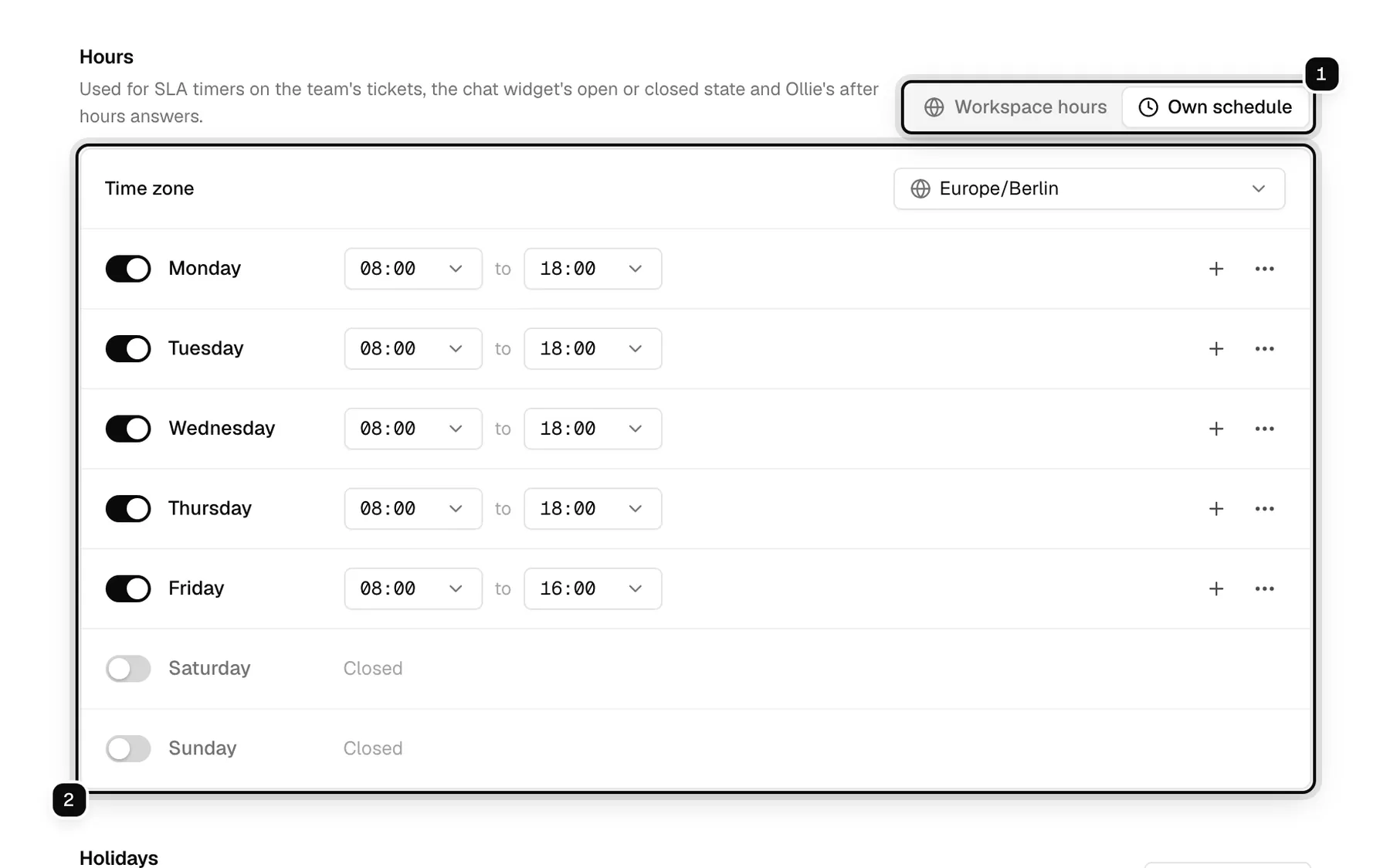Pick a new Thursday start time
Screen dimensions: 1390x868
pos(413,509)
